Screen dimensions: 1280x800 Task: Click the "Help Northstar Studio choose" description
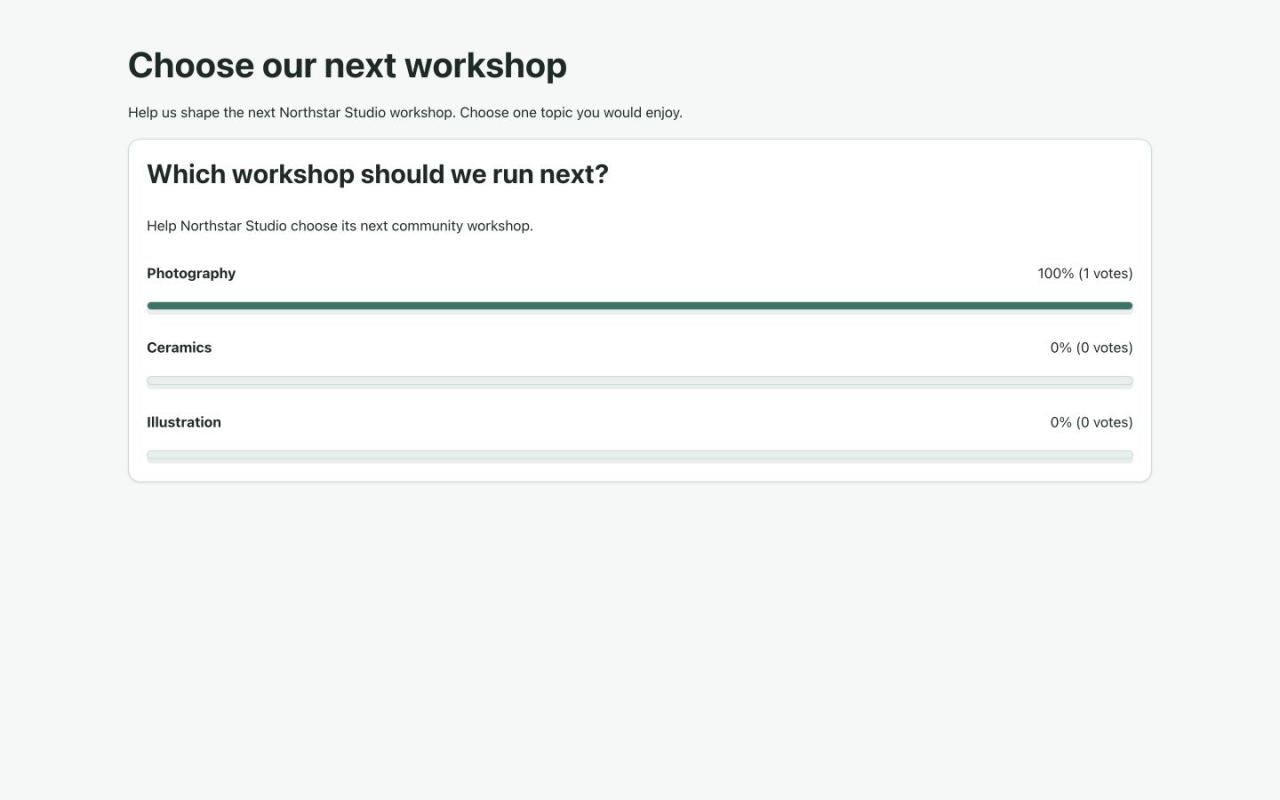coord(340,226)
